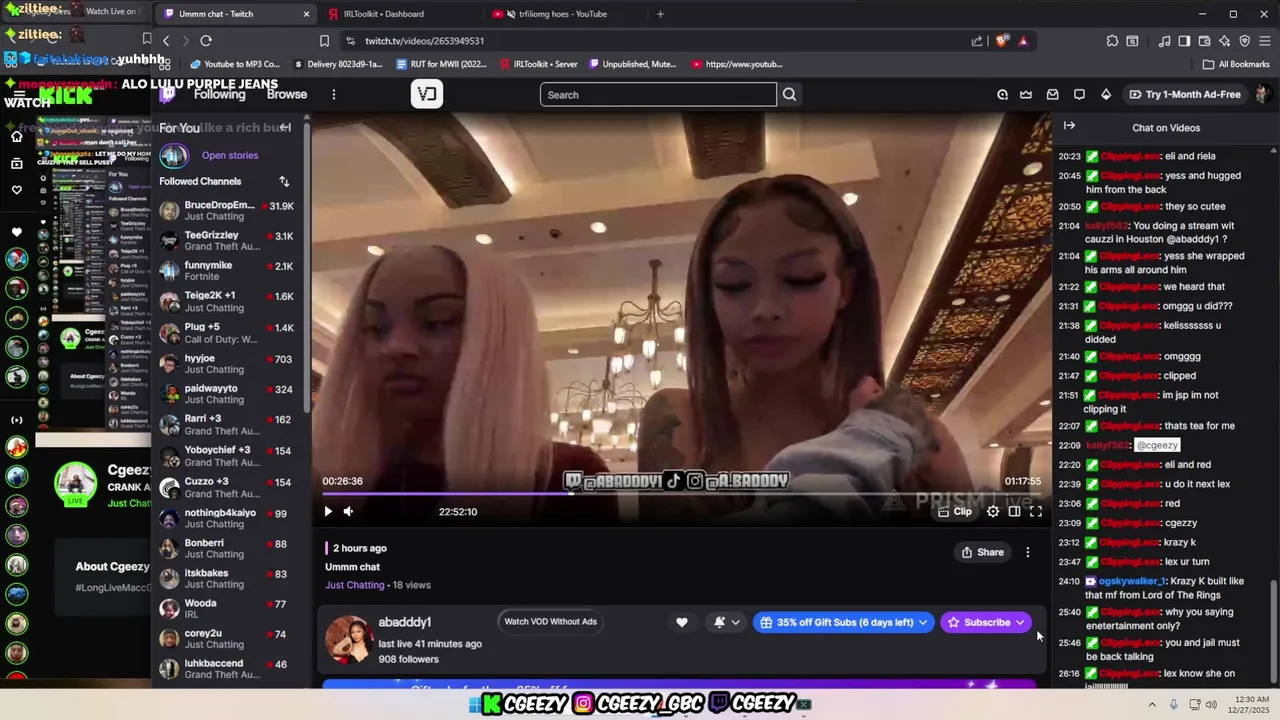Open Brave Shields lion icon
Image resolution: width=1280 pixels, height=720 pixels.
[x=1002, y=41]
